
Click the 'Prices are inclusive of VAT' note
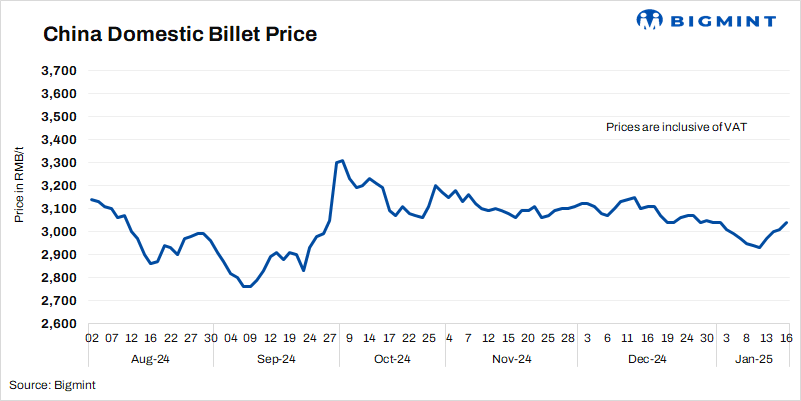coord(677,127)
